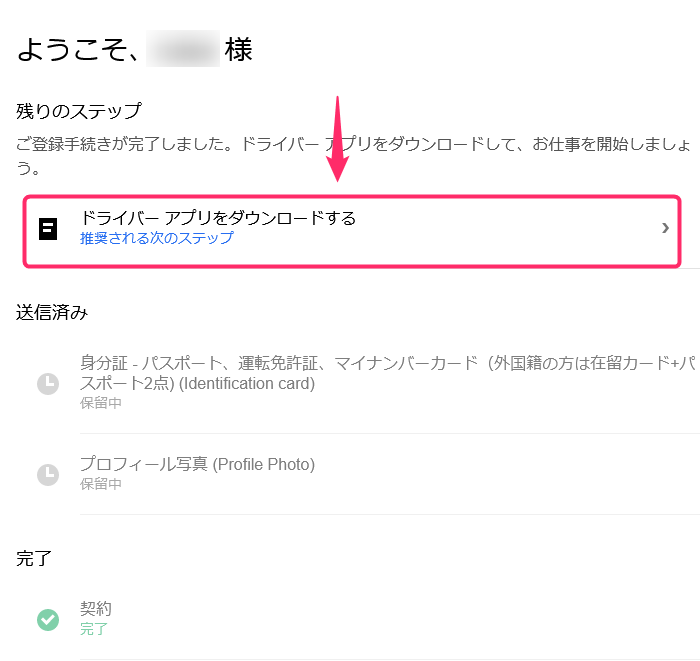The image size is (700, 661).
Task: Click the 送信済み section heading
Action: pyautogui.click(x=52, y=312)
